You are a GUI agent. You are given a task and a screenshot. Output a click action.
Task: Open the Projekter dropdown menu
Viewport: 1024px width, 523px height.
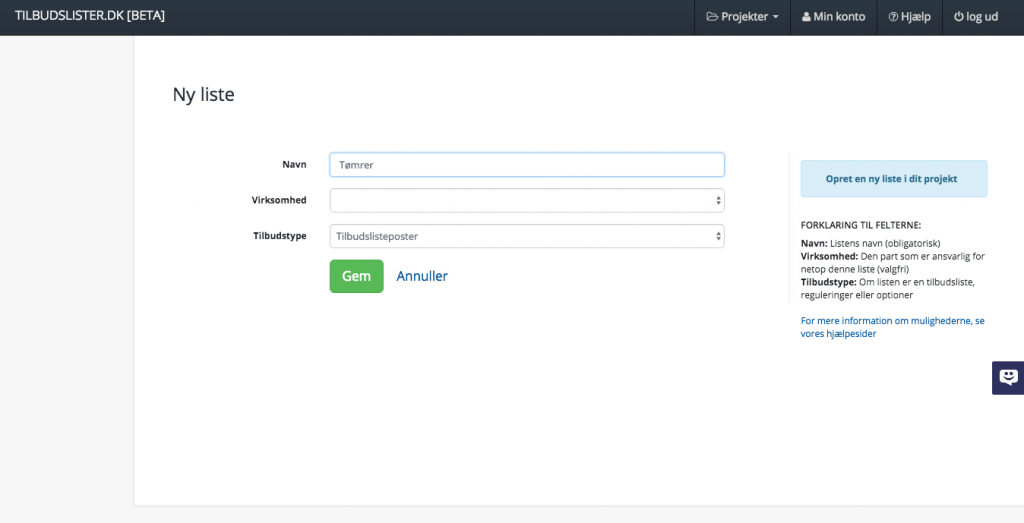[x=743, y=17]
